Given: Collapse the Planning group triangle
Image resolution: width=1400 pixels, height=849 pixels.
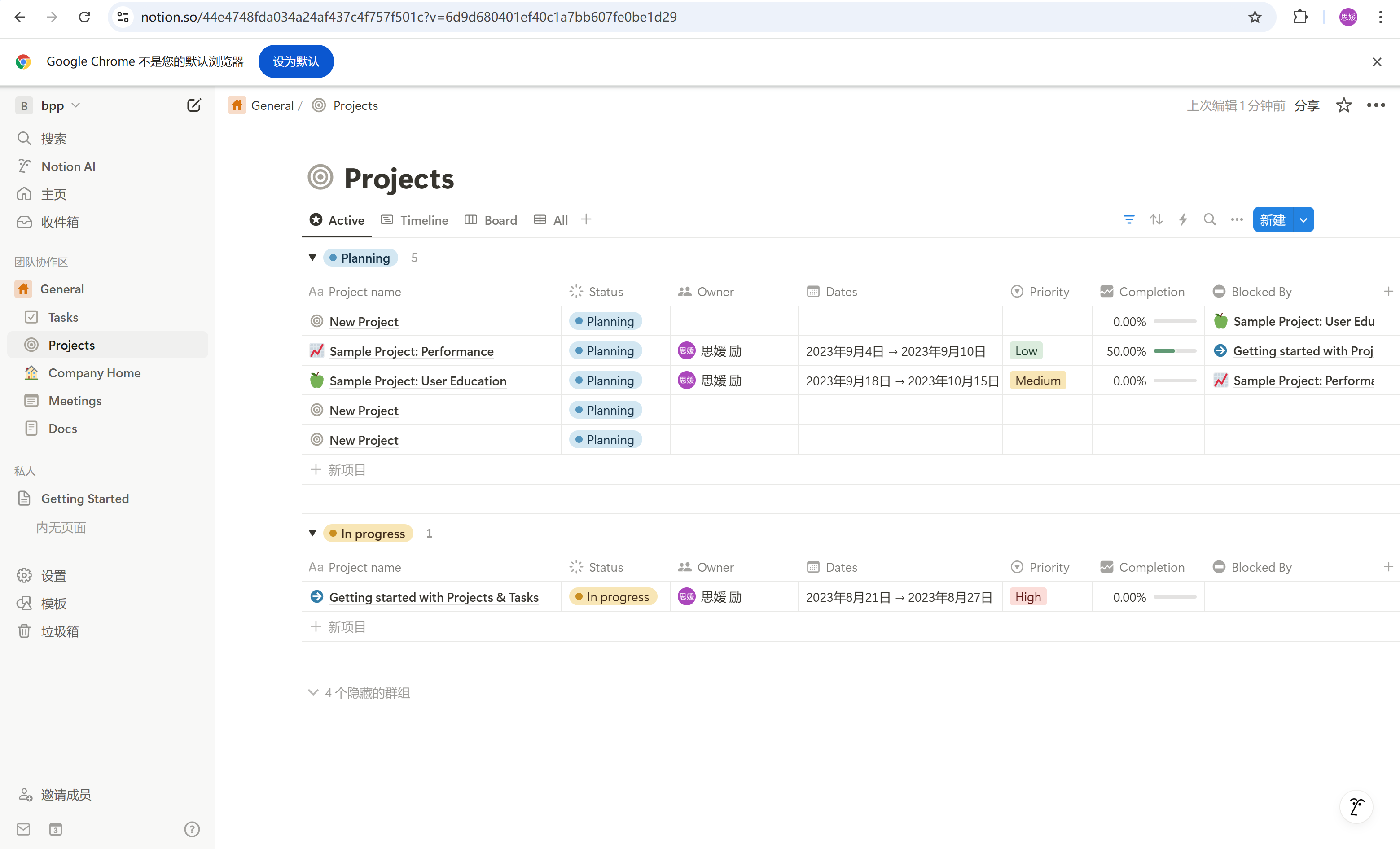Looking at the screenshot, I should pyautogui.click(x=312, y=258).
